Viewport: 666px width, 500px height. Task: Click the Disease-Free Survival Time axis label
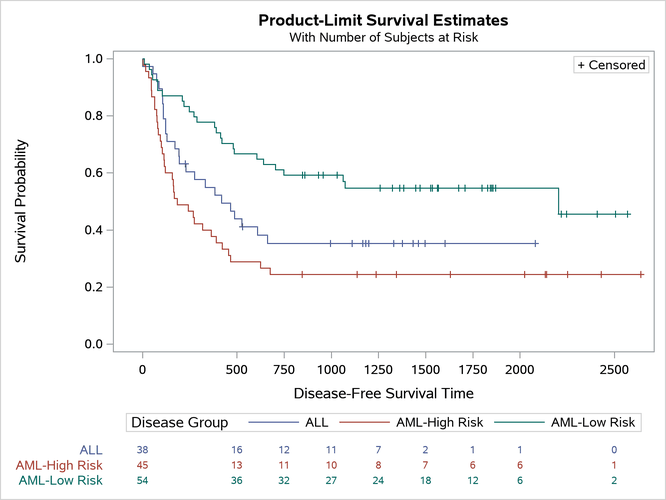pyautogui.click(x=383, y=393)
